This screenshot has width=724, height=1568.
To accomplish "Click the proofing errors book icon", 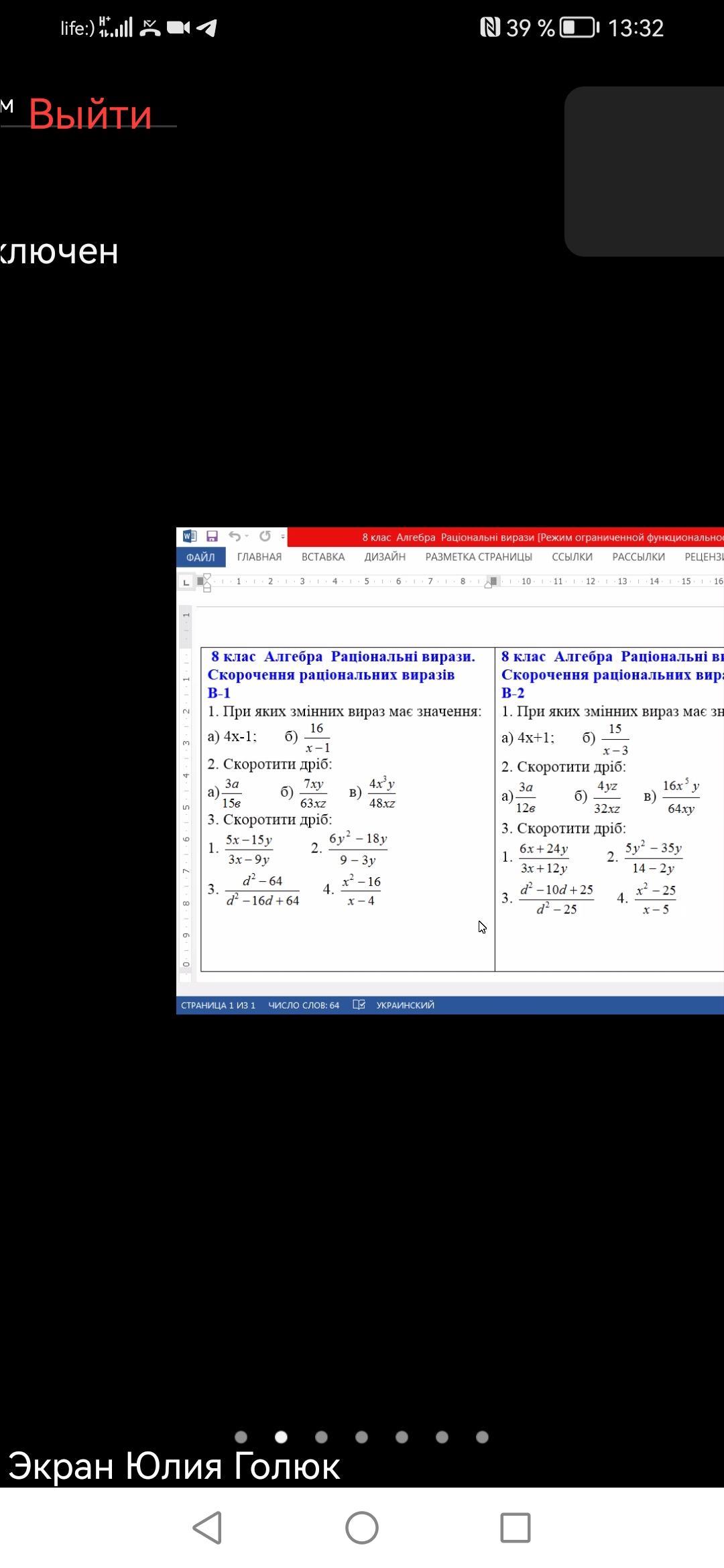I will click(359, 1004).
